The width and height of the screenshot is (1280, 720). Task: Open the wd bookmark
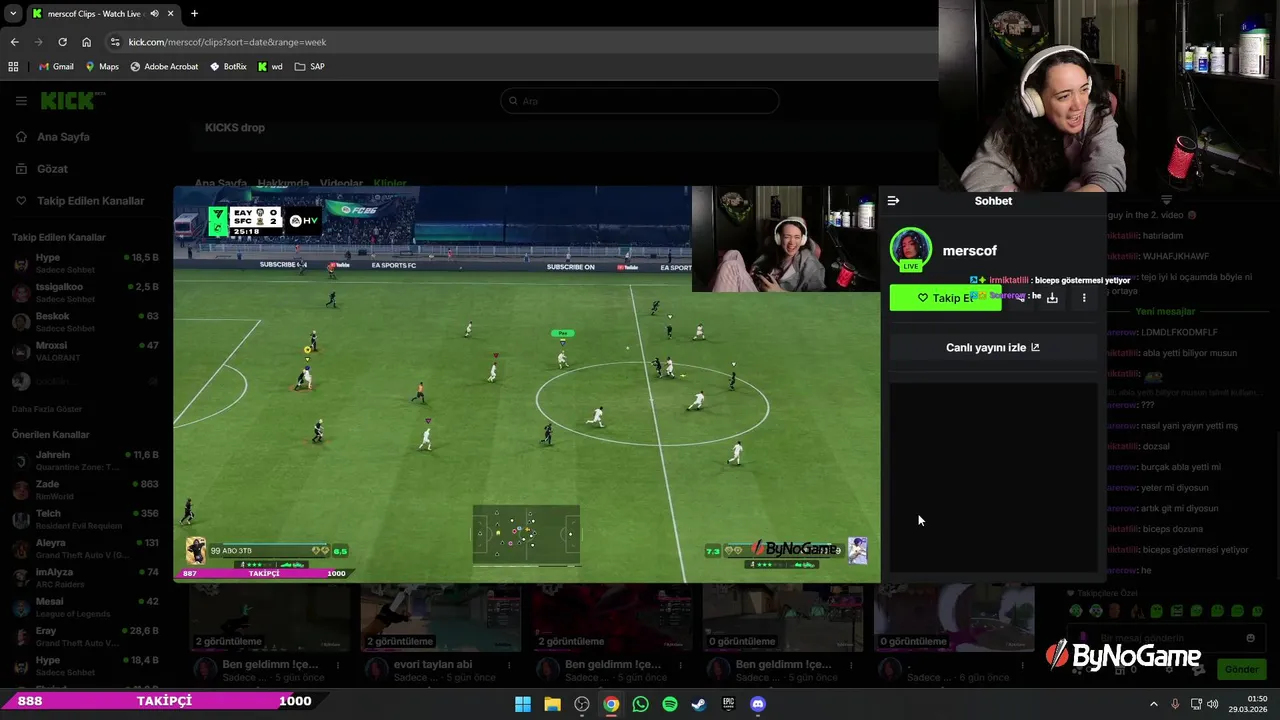click(x=270, y=66)
